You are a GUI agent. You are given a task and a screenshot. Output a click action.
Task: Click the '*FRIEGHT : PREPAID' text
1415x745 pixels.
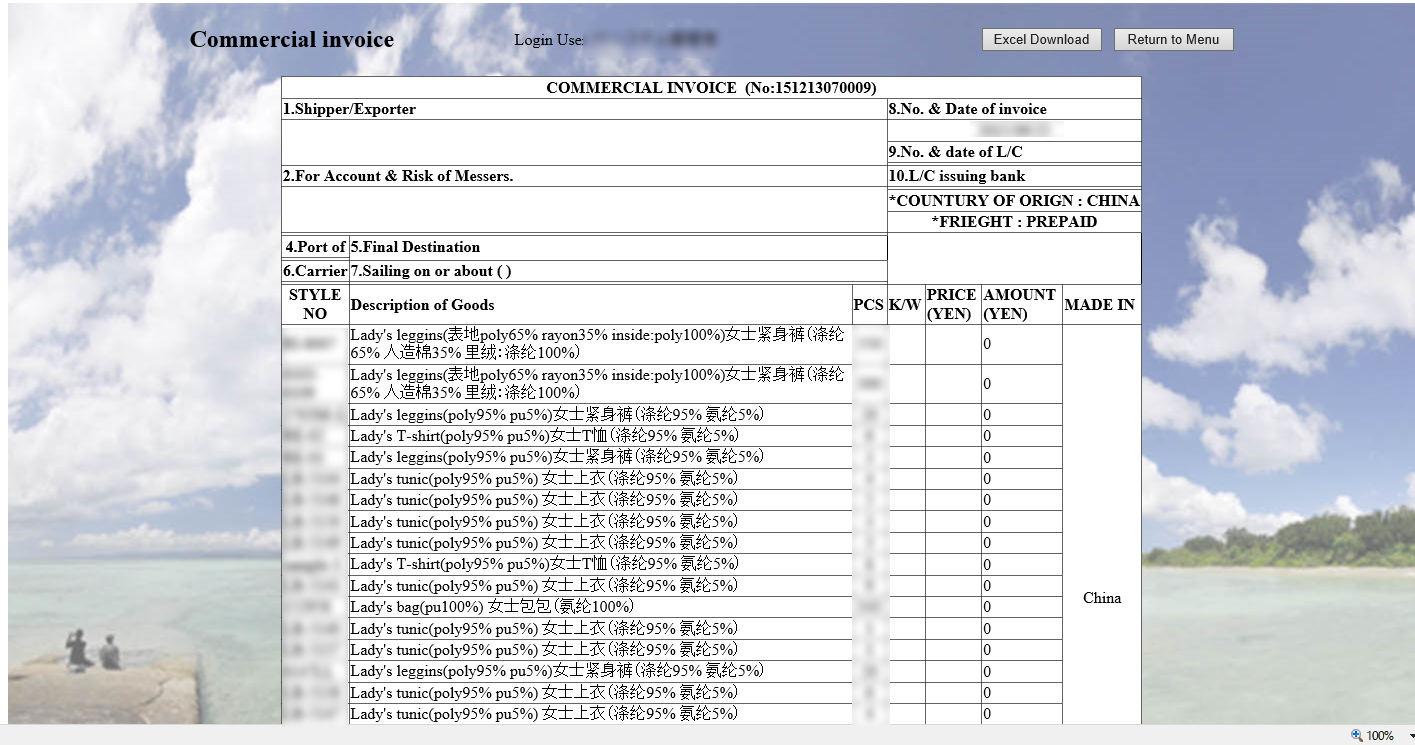(1014, 222)
